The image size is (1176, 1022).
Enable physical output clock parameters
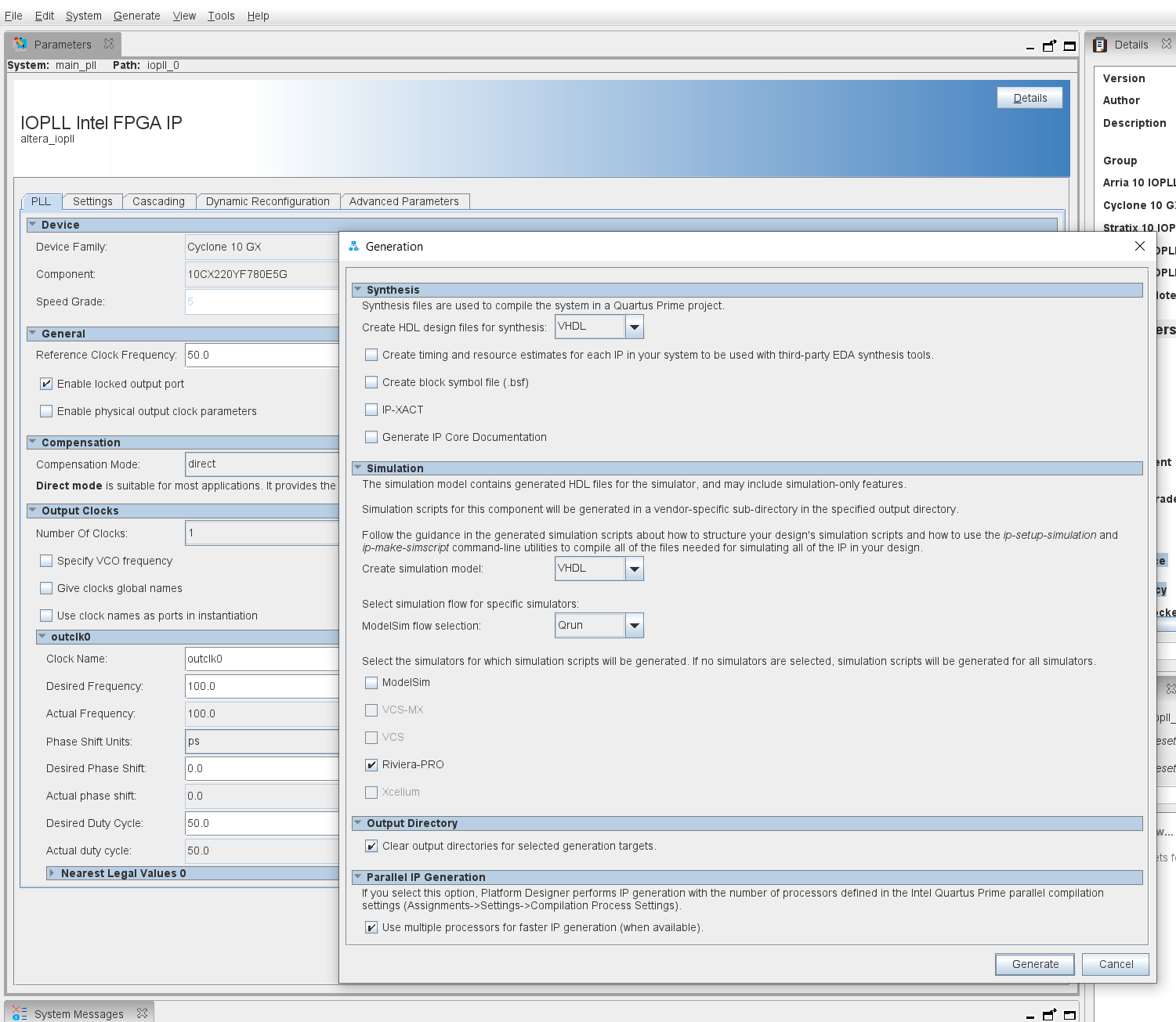coord(46,411)
